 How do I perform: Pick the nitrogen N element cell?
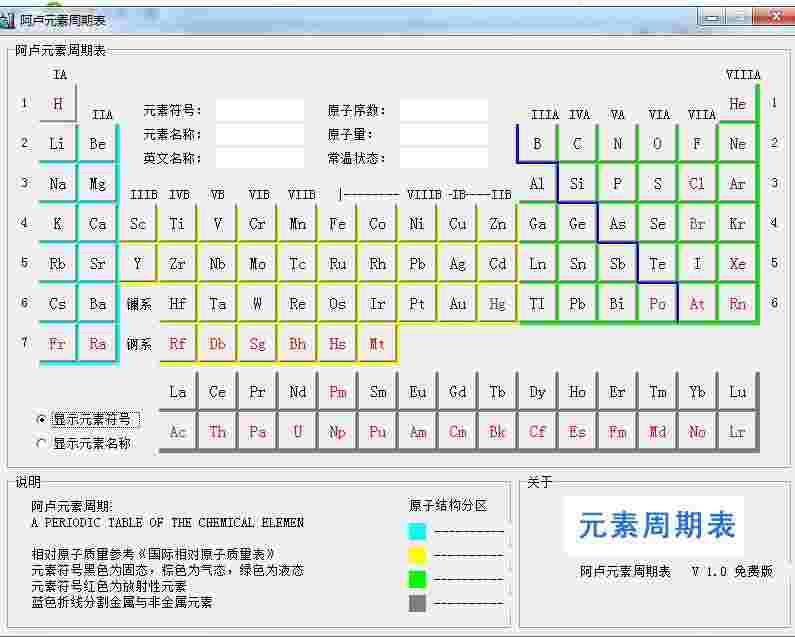pyautogui.click(x=618, y=144)
